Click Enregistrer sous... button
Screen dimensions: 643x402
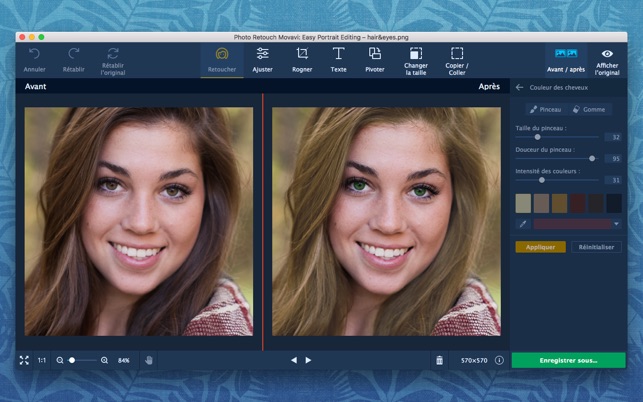568,361
